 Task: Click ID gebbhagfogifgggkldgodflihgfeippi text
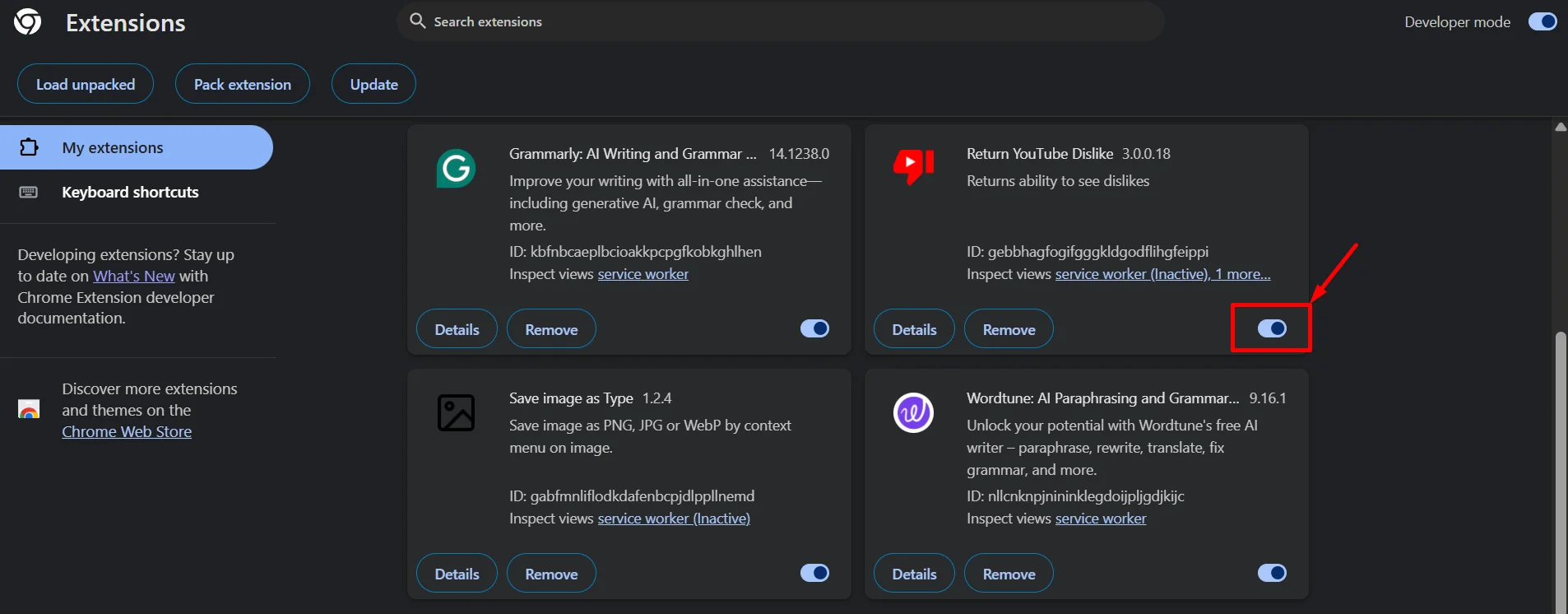click(1088, 252)
